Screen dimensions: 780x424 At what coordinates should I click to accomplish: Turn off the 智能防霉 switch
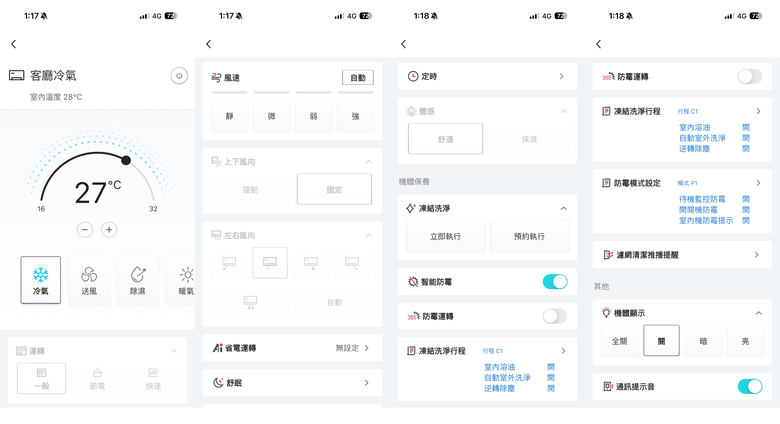[x=555, y=282]
